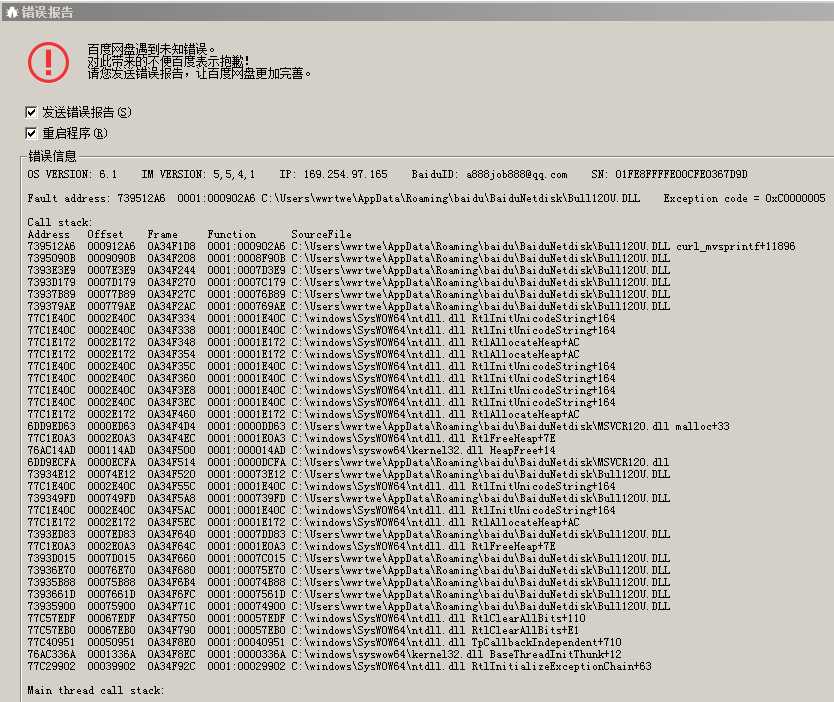Viewport: 834px width, 702px height.
Task: Click the HeapFree+14 stack entry
Action: [291, 450]
